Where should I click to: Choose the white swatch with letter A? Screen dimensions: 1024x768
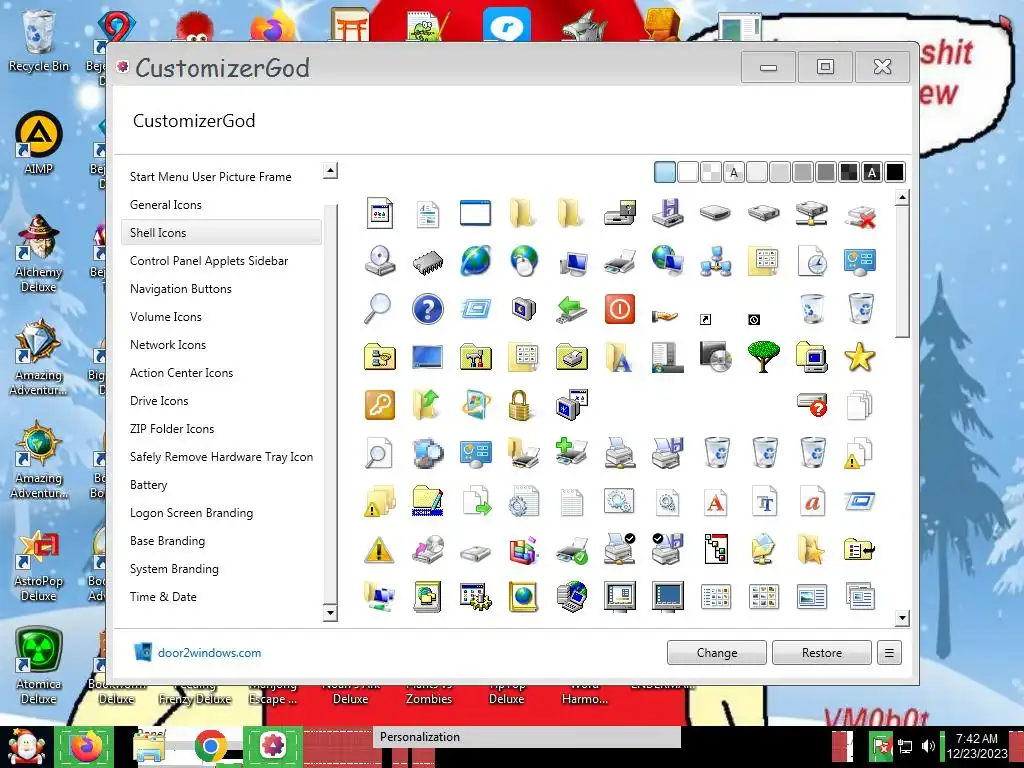(733, 172)
